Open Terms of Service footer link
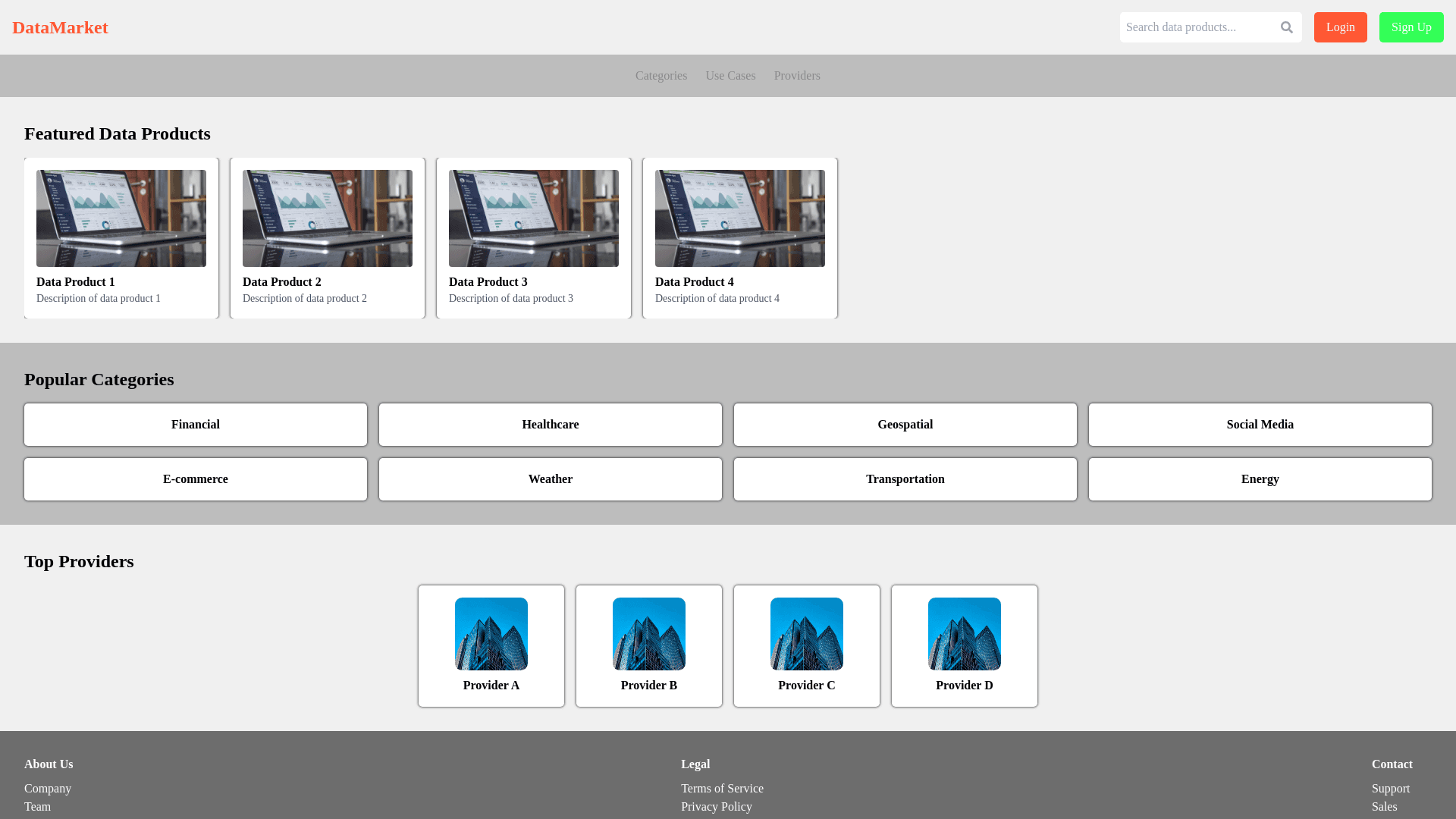Image resolution: width=1456 pixels, height=819 pixels. tap(722, 789)
